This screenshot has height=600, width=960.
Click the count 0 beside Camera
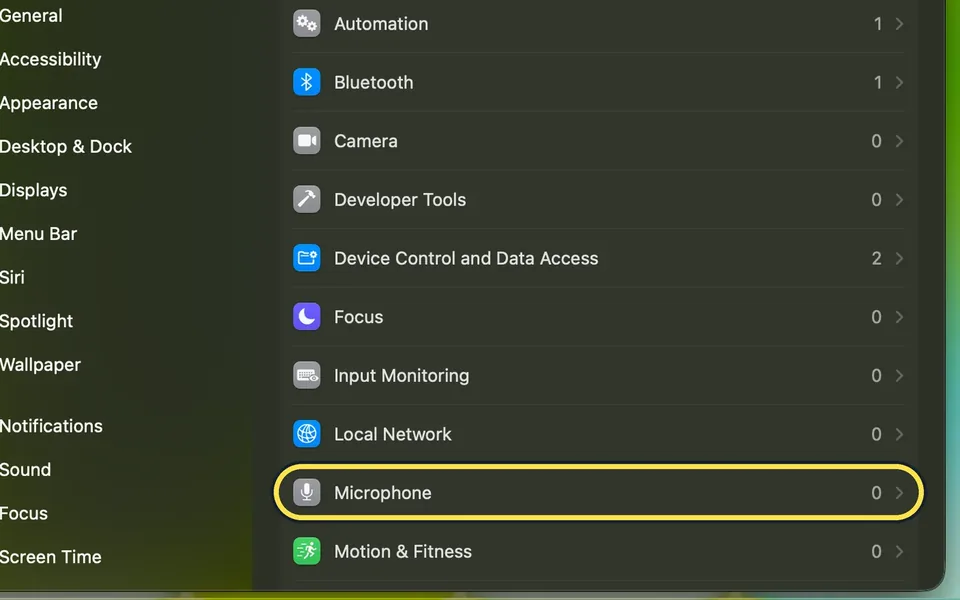(x=877, y=141)
